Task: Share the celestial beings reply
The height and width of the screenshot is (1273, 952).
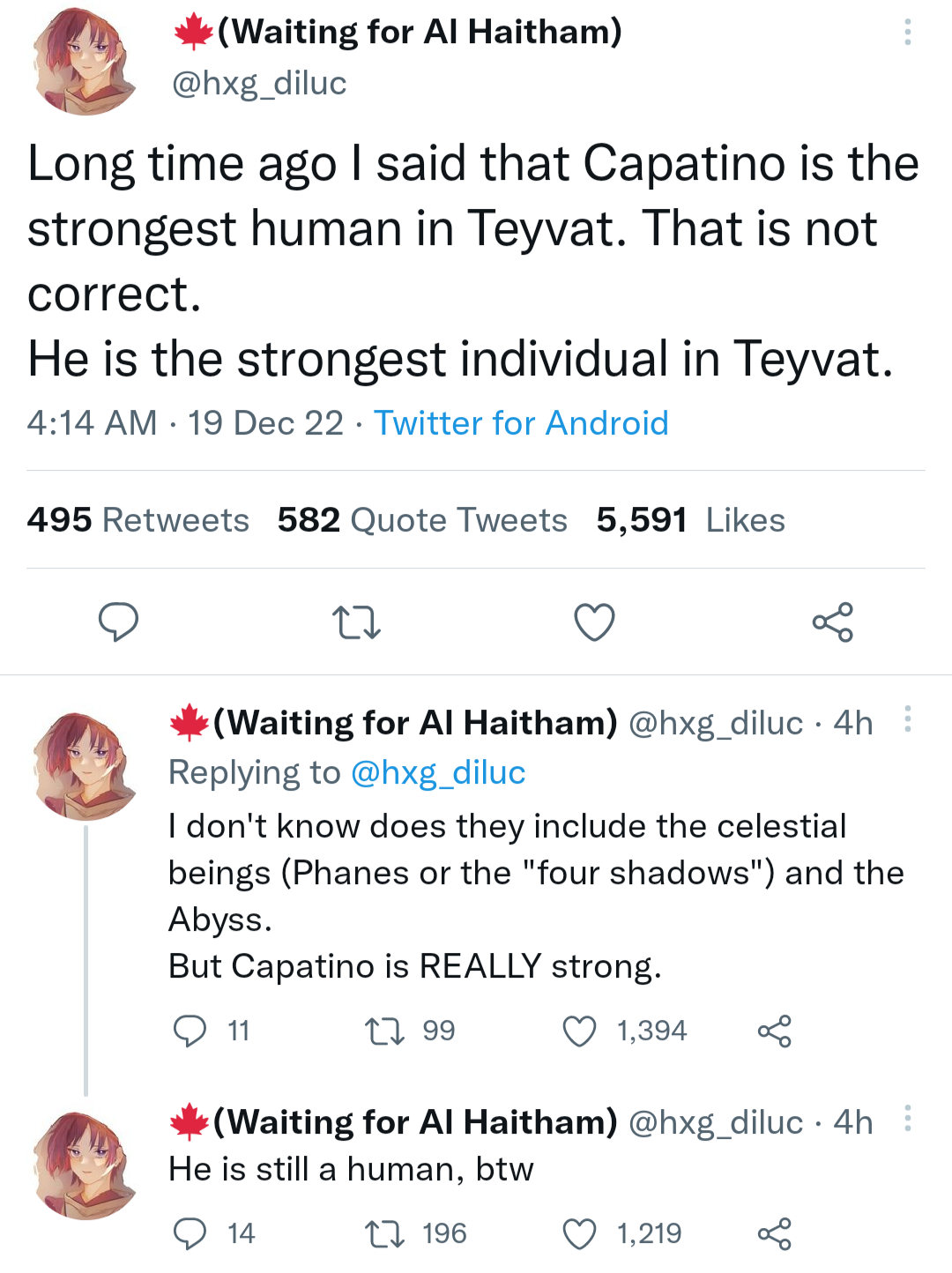Action: (774, 1031)
